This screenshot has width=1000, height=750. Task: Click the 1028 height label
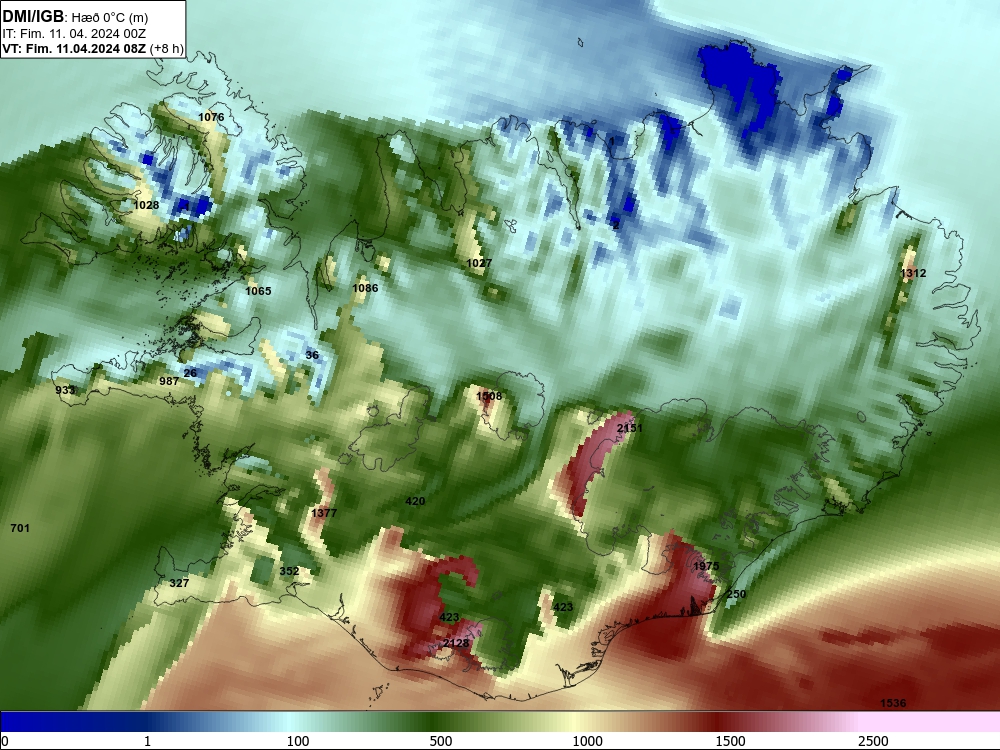(146, 205)
